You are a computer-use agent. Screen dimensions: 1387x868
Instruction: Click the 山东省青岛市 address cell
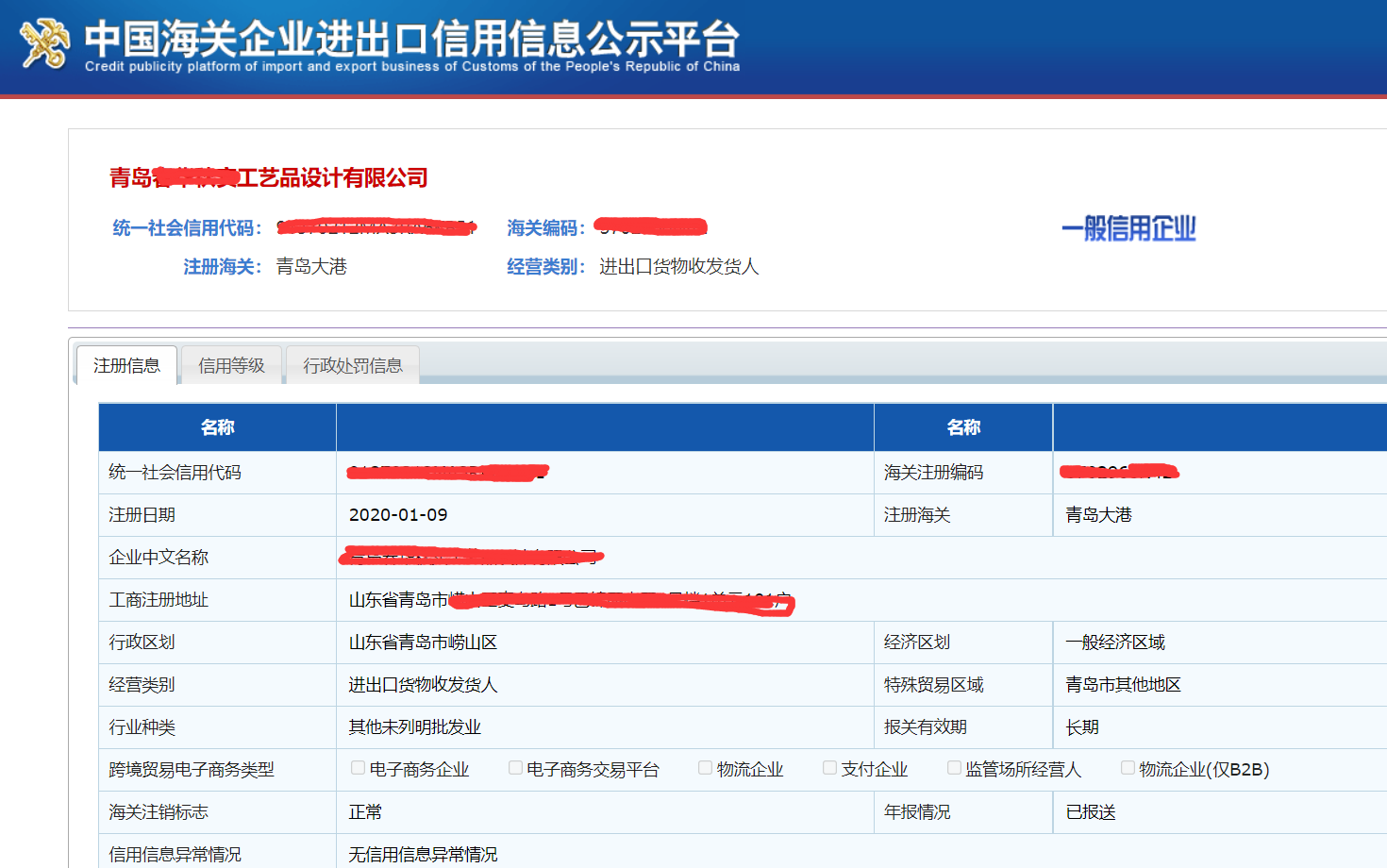click(x=570, y=600)
